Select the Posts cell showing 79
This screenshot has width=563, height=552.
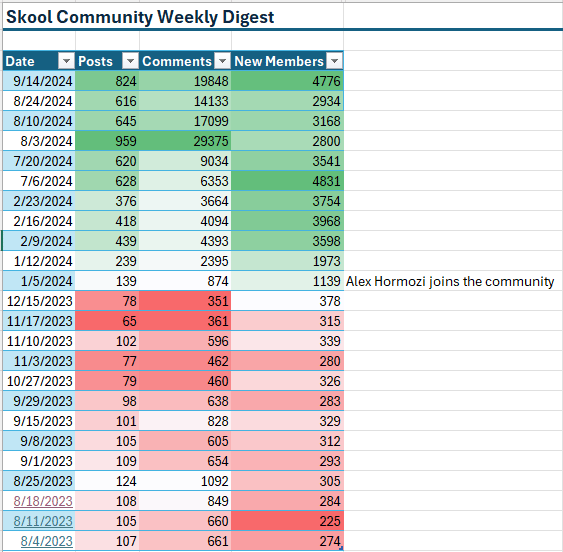point(107,381)
